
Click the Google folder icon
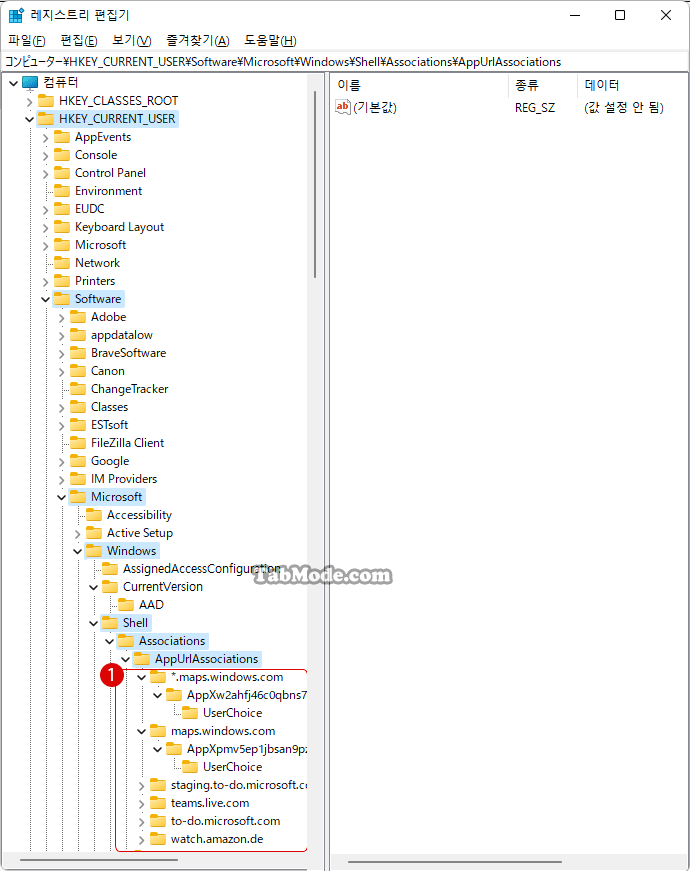coord(78,460)
